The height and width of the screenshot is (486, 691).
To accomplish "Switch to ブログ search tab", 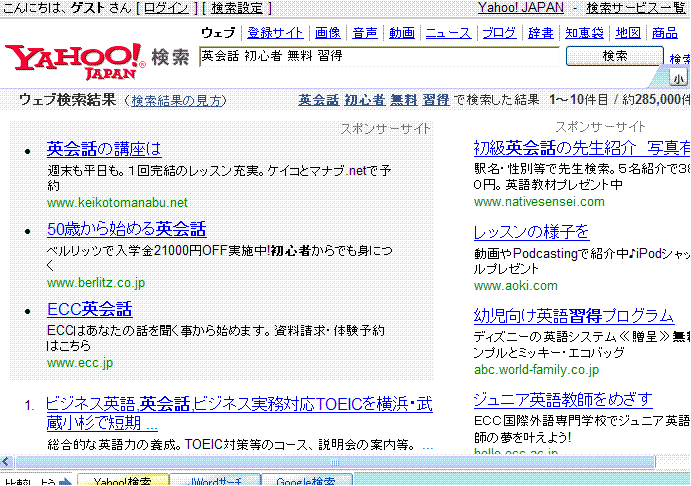I will 499,33.
